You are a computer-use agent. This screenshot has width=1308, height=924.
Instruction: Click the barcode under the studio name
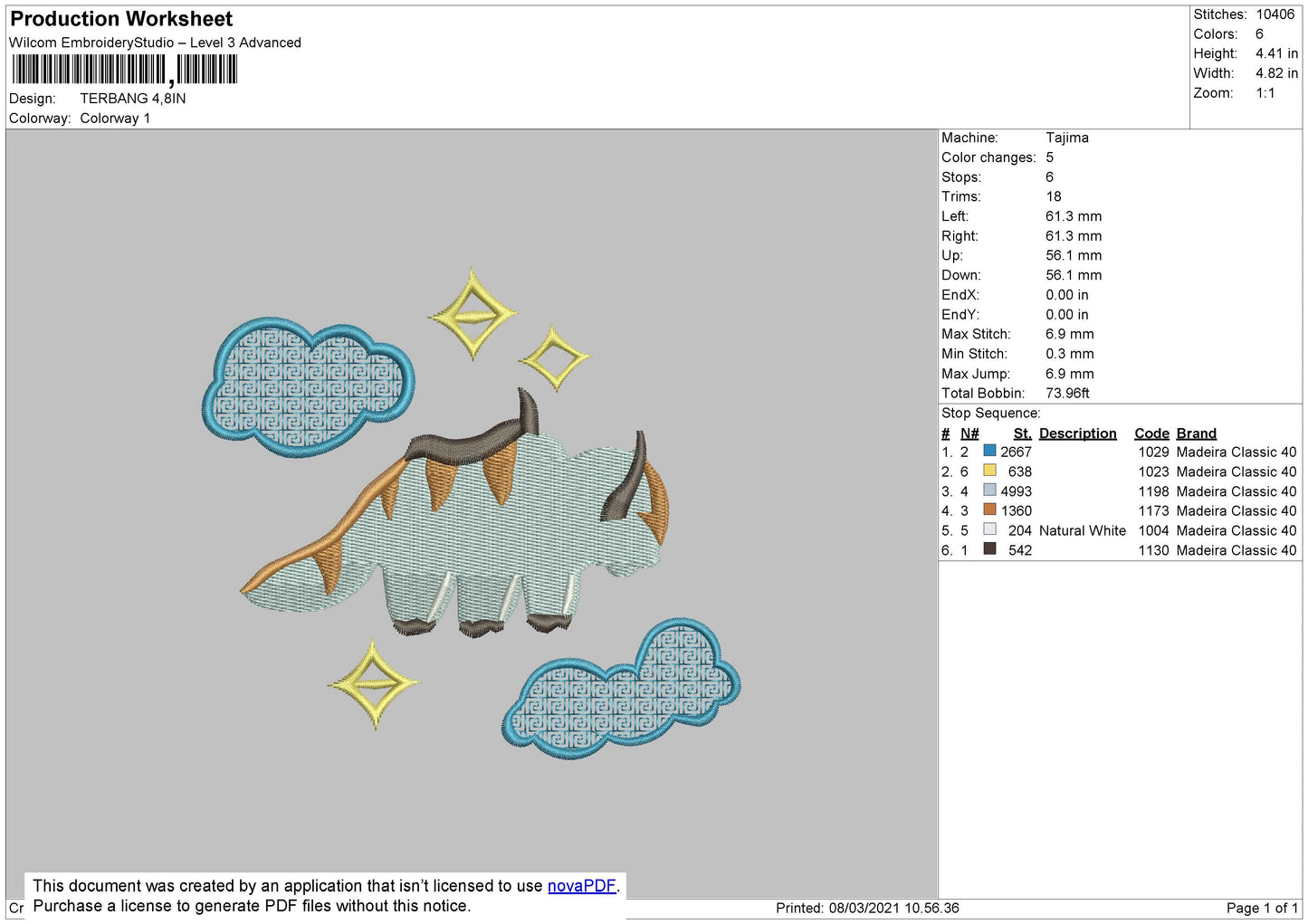pyautogui.click(x=125, y=70)
